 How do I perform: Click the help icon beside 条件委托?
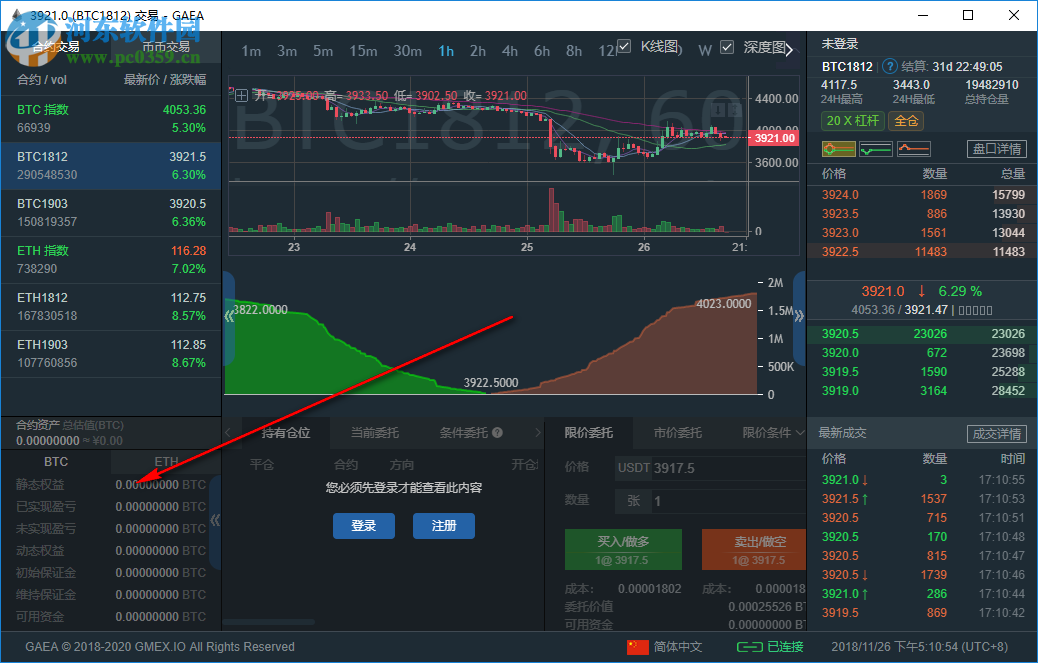click(497, 433)
